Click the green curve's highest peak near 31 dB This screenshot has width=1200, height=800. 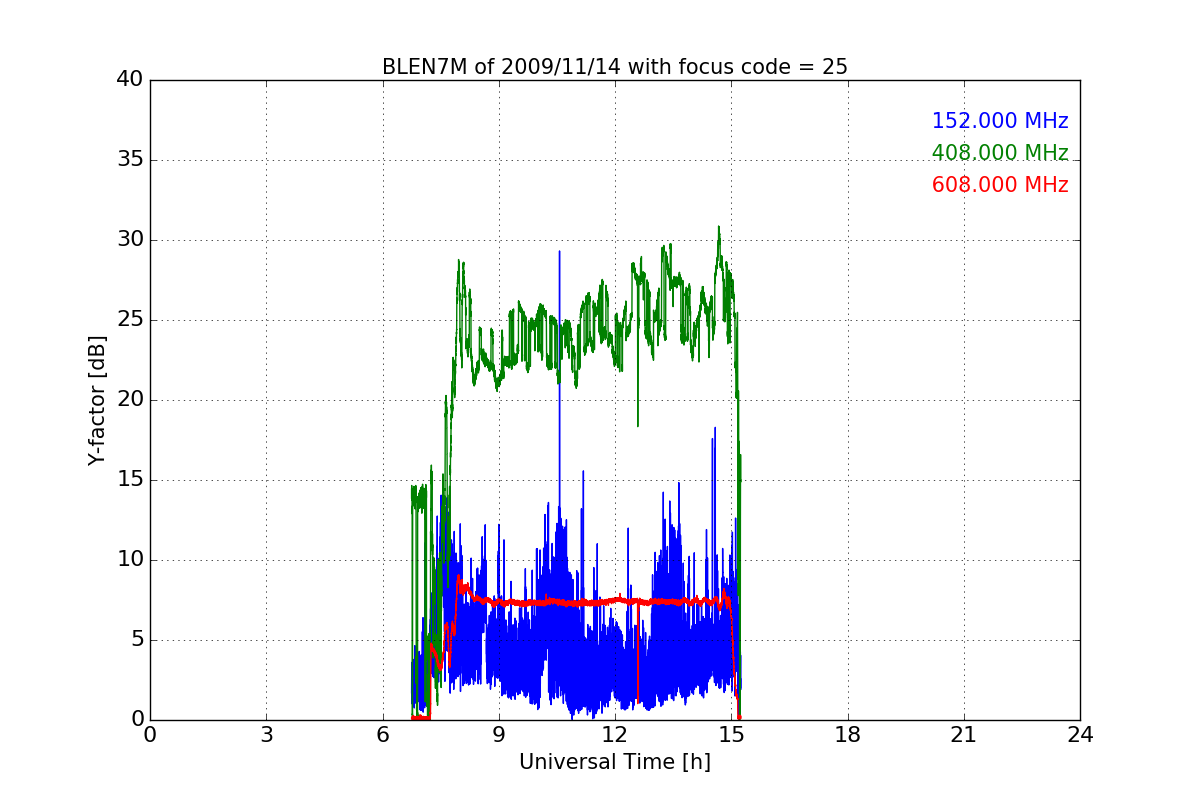(x=718, y=228)
